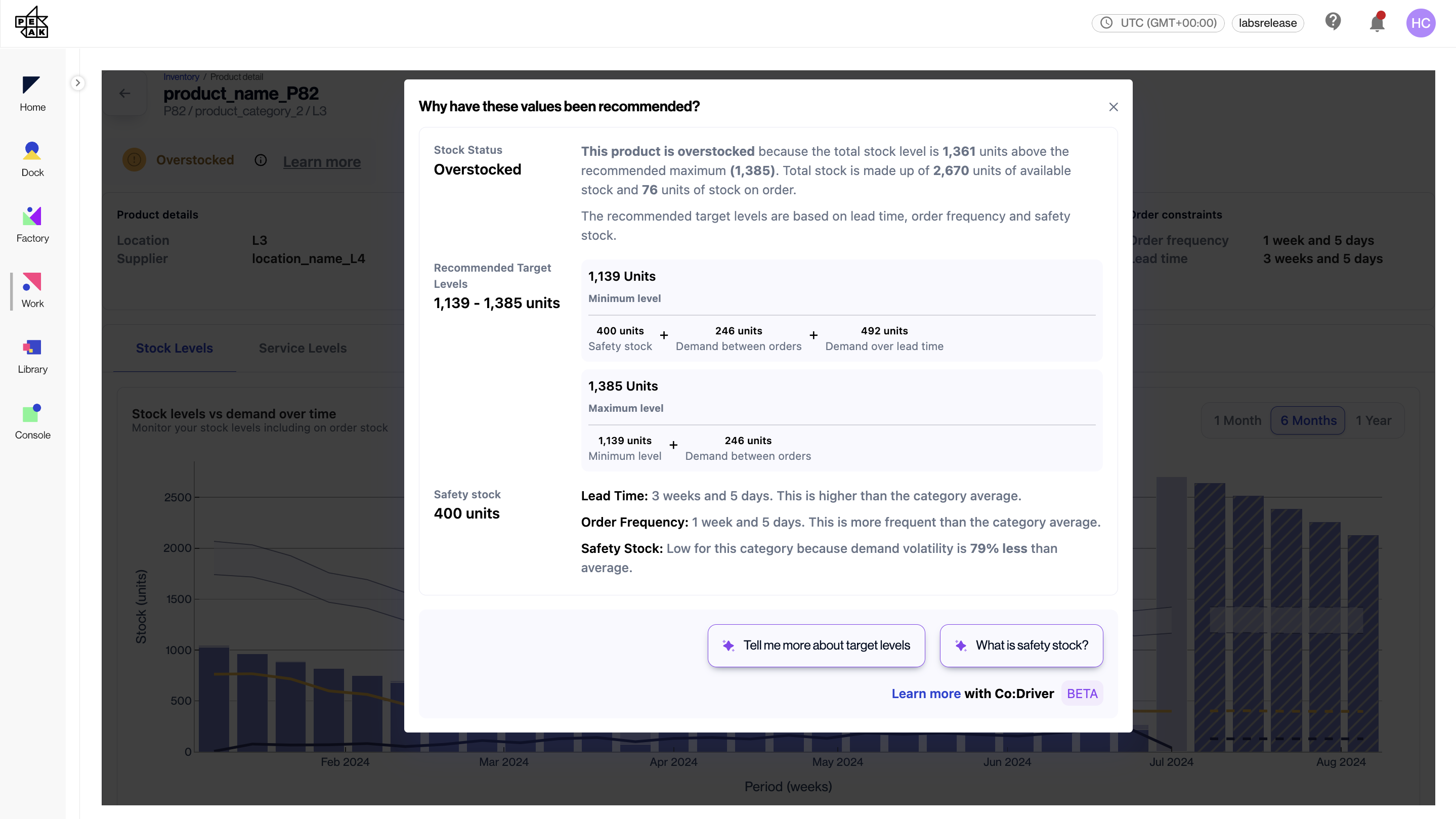
Task: Select the 1 Year range option
Action: [x=1373, y=420]
